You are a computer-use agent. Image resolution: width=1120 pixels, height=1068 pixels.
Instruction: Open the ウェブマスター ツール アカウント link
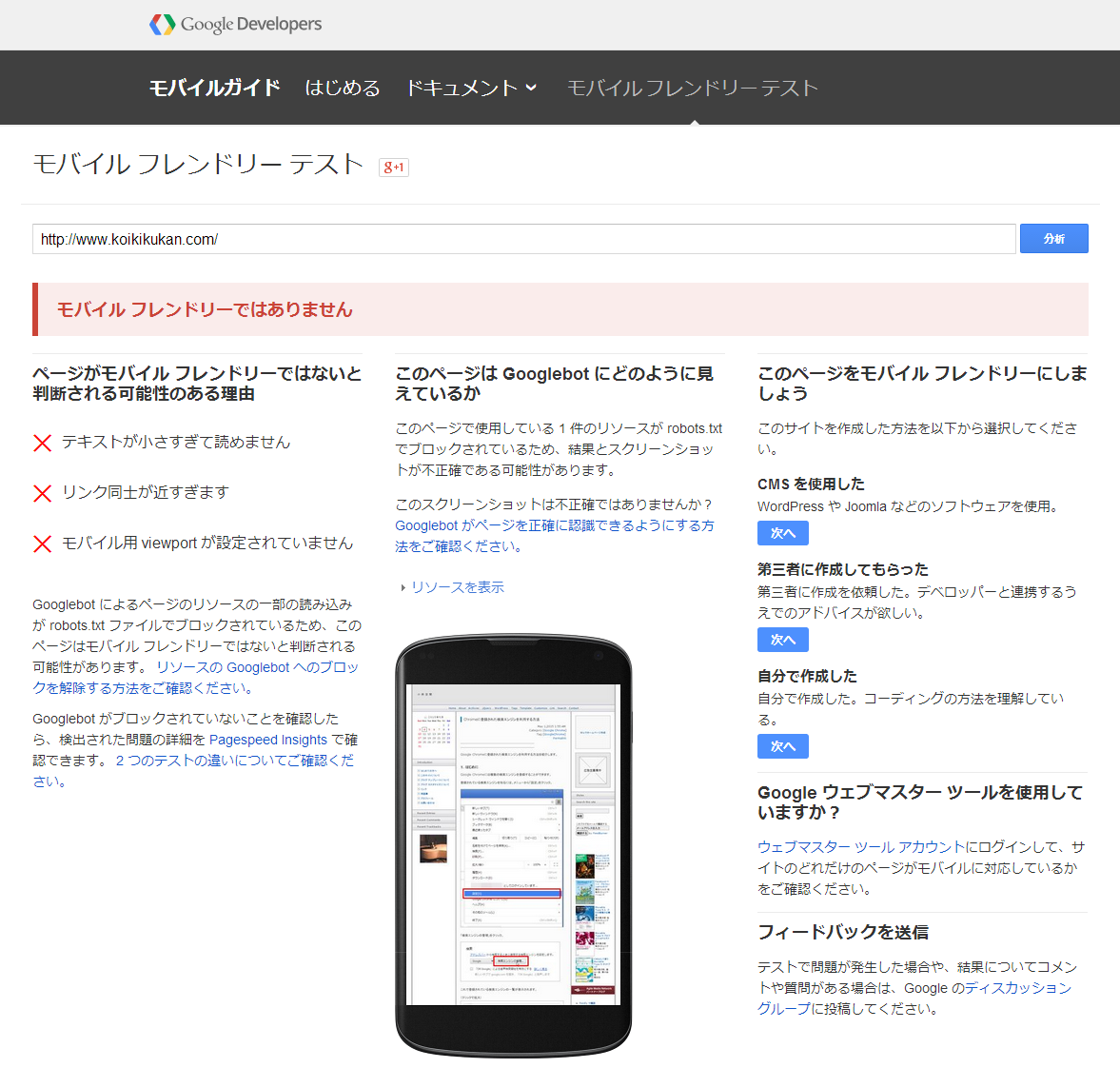click(861, 846)
